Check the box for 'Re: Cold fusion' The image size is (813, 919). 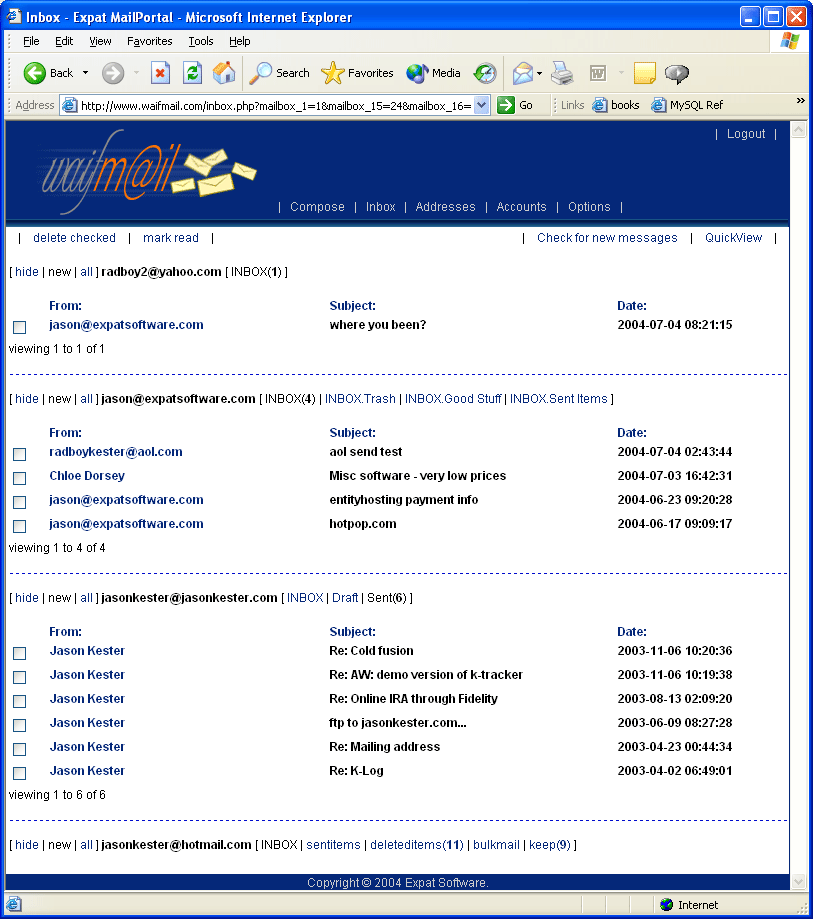[x=19, y=653]
